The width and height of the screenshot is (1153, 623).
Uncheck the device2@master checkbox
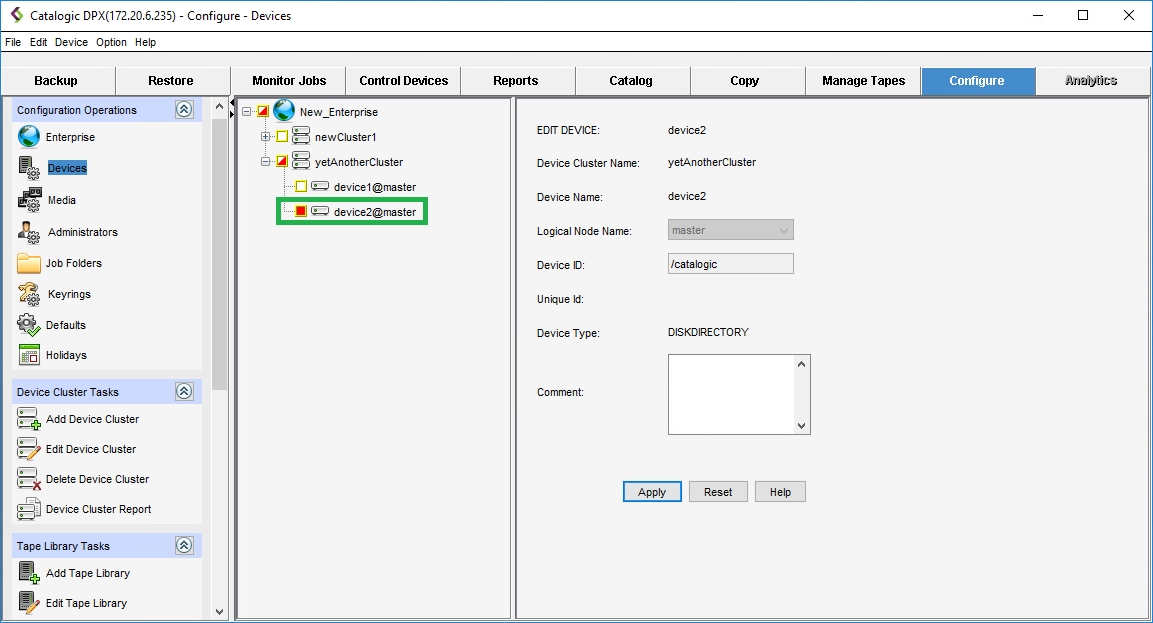301,212
